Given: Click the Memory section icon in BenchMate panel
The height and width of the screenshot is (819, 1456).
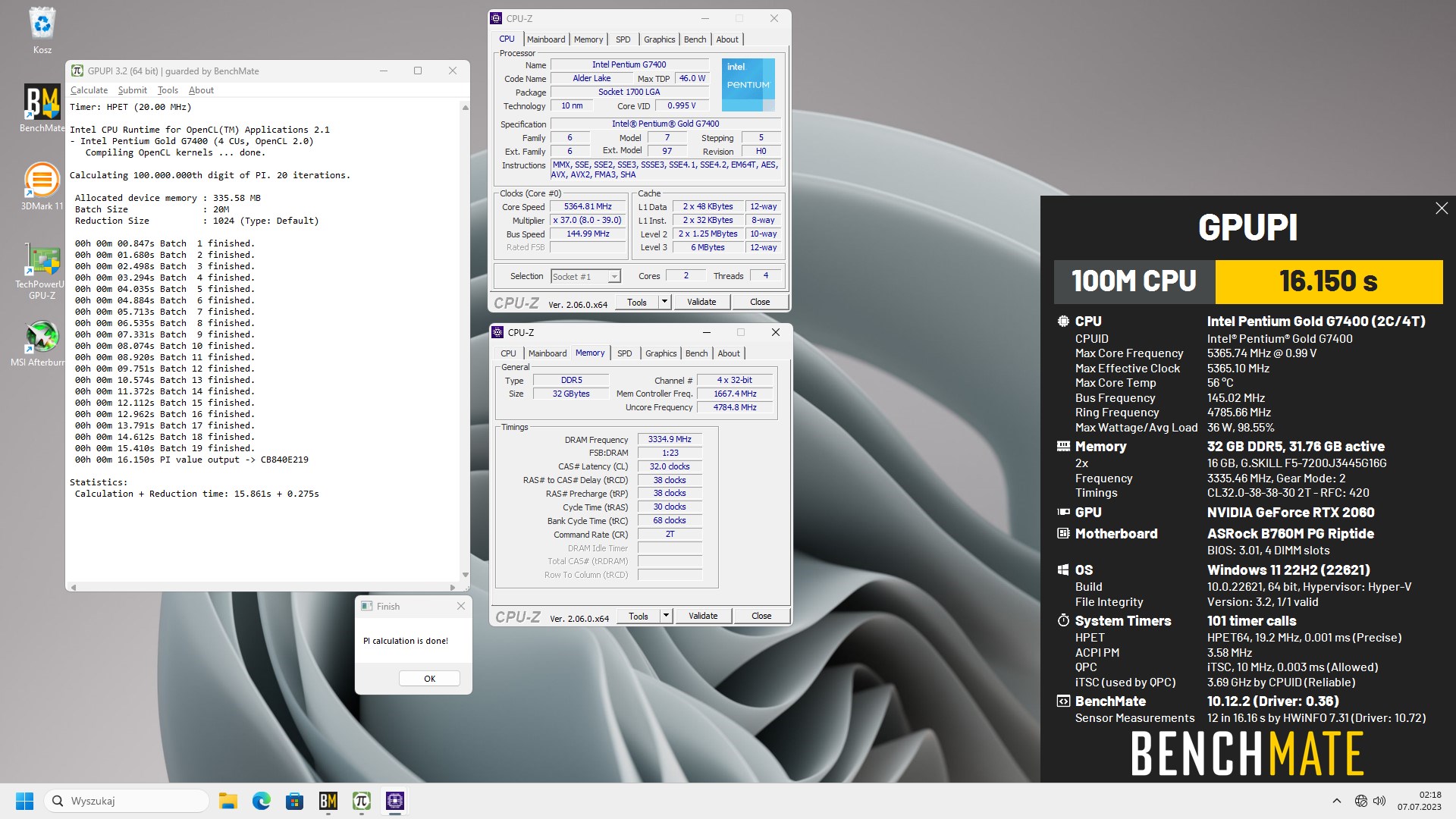Looking at the screenshot, I should point(1063,447).
